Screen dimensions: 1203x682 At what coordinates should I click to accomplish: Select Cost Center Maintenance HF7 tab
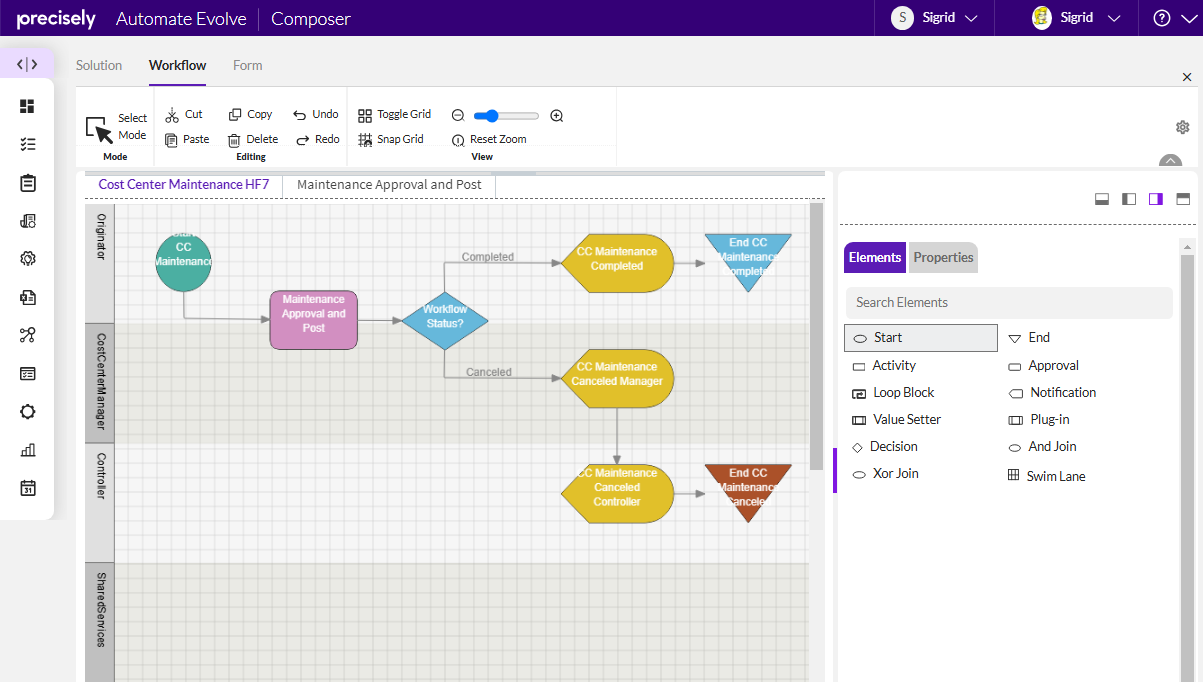pyautogui.click(x=183, y=185)
